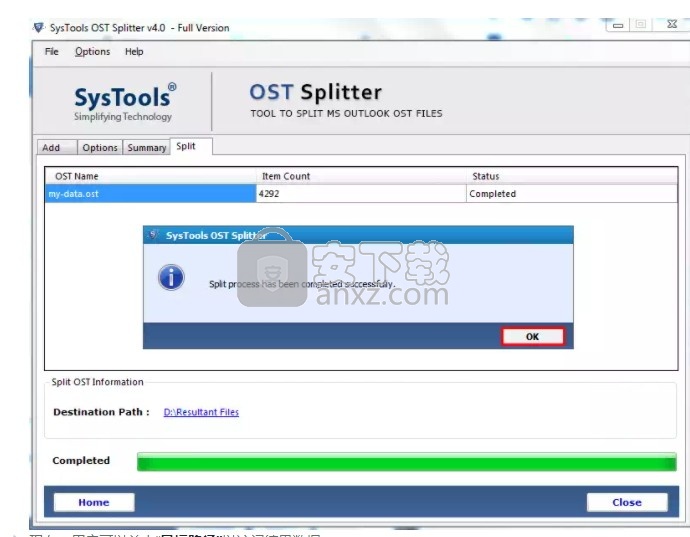
Task: Open the D:\Resultant Files destination link
Action: [x=201, y=412]
